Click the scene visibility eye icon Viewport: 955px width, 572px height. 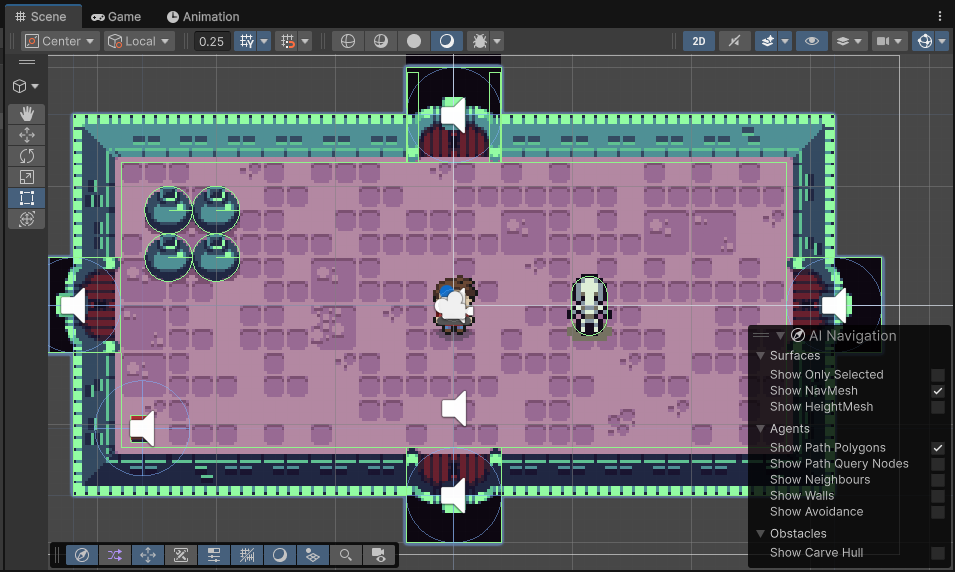811,41
